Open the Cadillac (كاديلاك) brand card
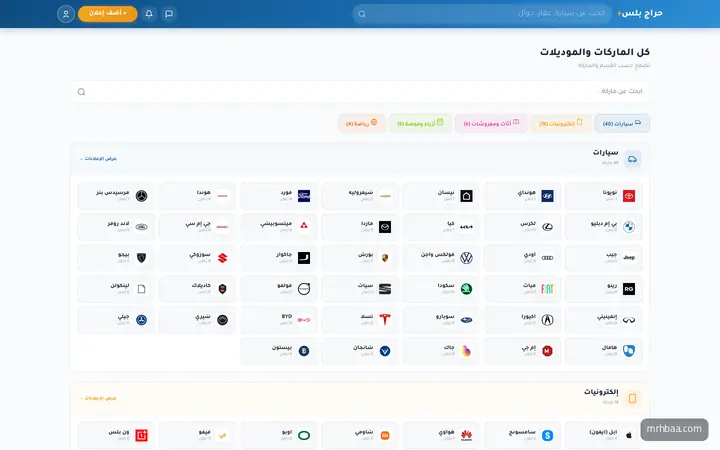 coord(197,289)
